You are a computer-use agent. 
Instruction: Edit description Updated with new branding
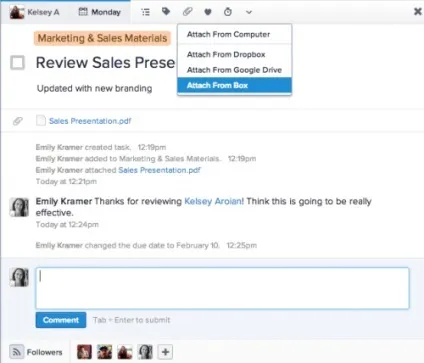94,88
